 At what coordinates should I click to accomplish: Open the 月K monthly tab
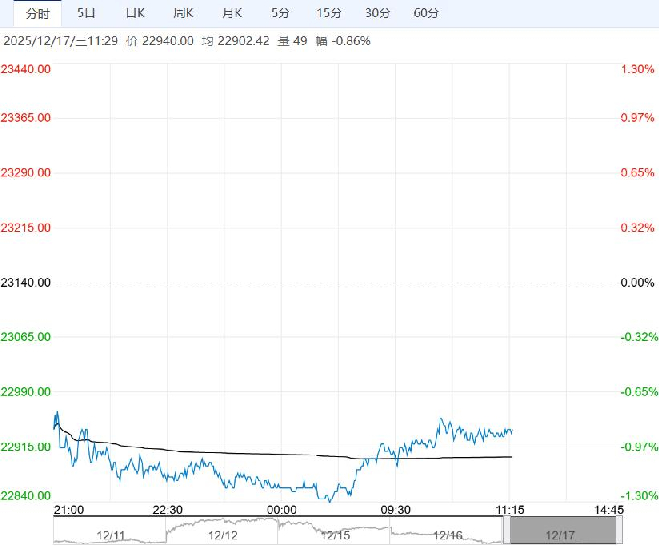[x=232, y=13]
